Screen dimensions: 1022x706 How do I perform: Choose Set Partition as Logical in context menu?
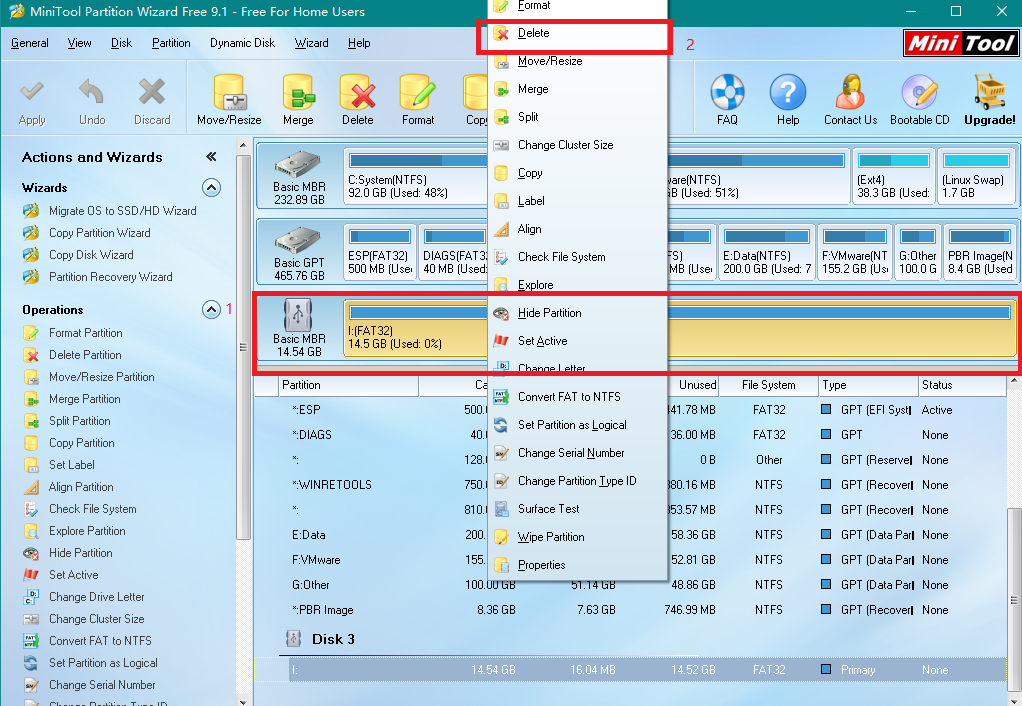(577, 425)
